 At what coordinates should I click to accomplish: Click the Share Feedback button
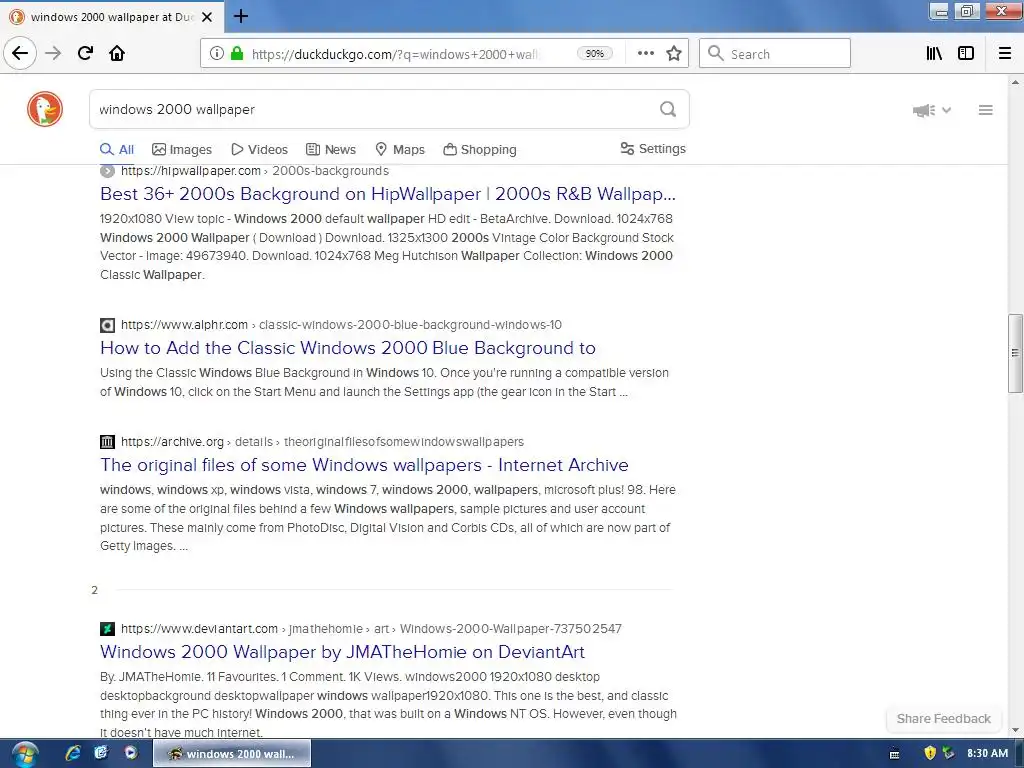coord(944,719)
